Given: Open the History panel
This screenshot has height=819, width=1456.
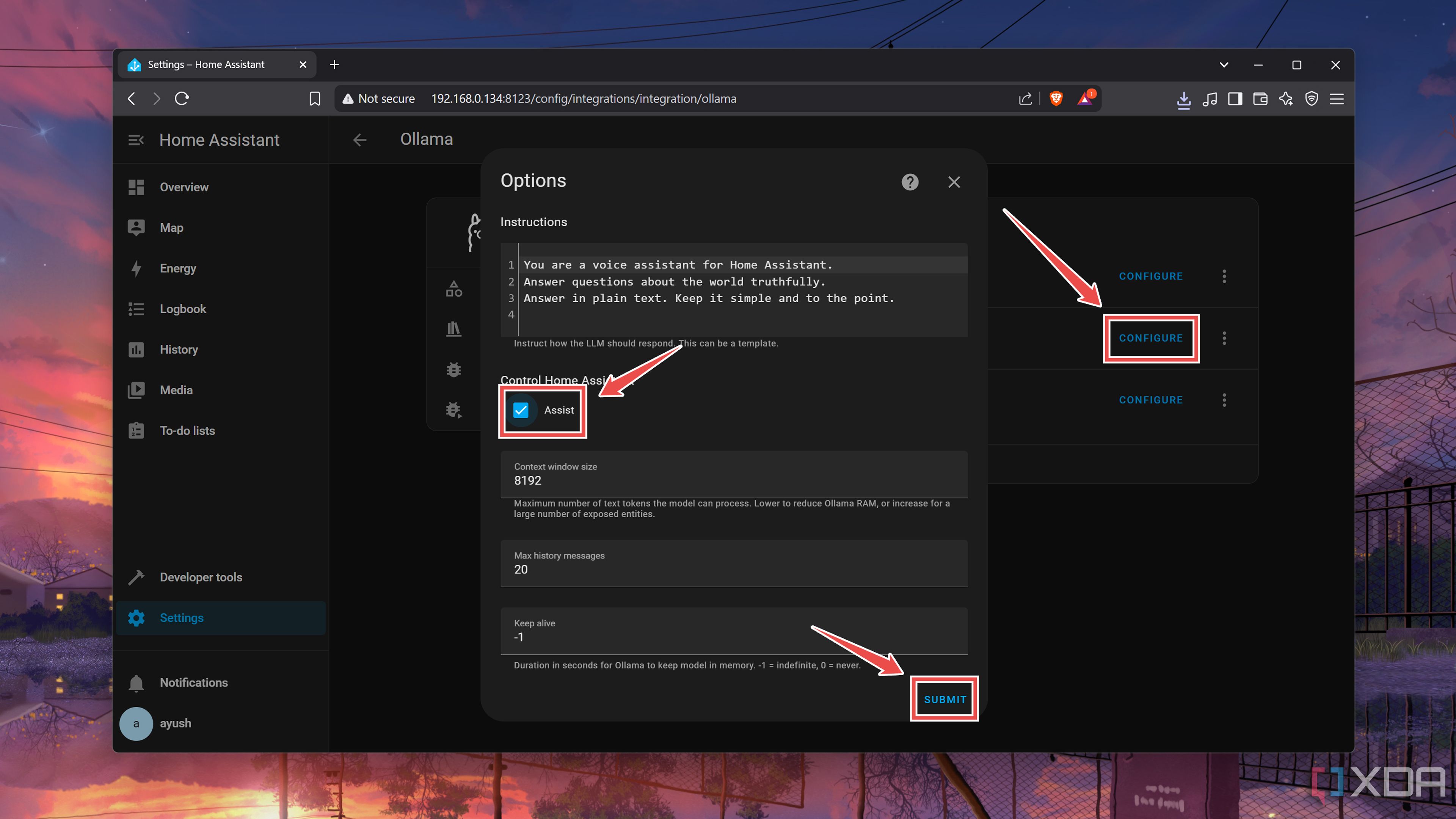Looking at the screenshot, I should tap(220, 350).
